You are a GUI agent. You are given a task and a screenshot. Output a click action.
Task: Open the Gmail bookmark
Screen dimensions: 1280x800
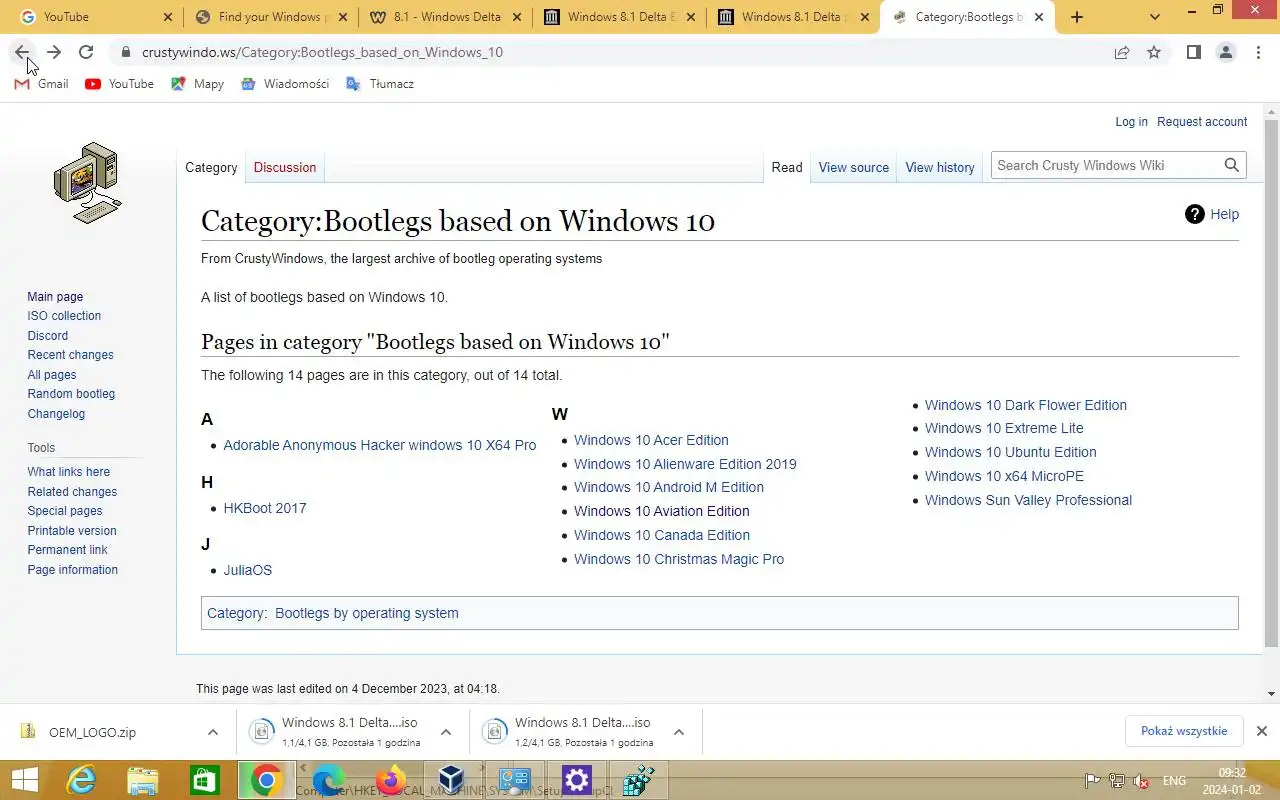[41, 84]
